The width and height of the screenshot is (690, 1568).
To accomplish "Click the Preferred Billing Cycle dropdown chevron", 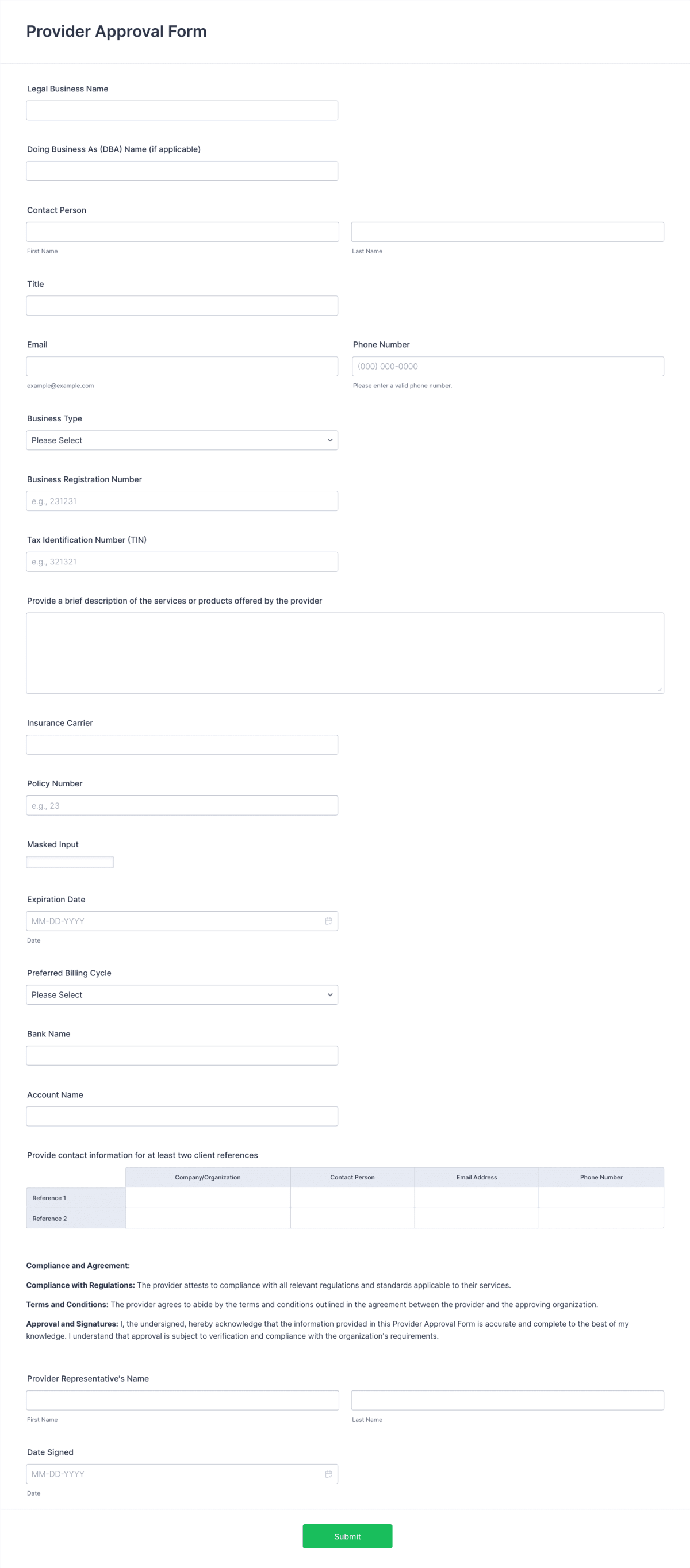I will click(x=329, y=994).
